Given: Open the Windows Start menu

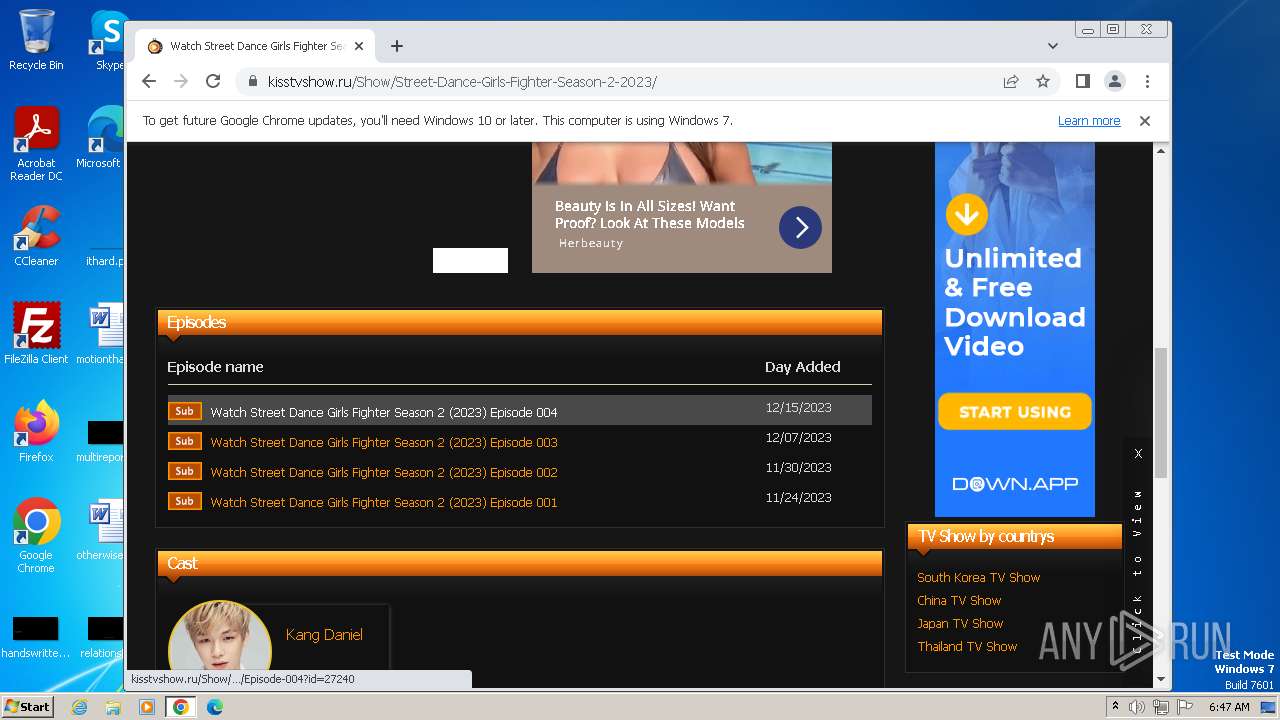Looking at the screenshot, I should point(27,707).
